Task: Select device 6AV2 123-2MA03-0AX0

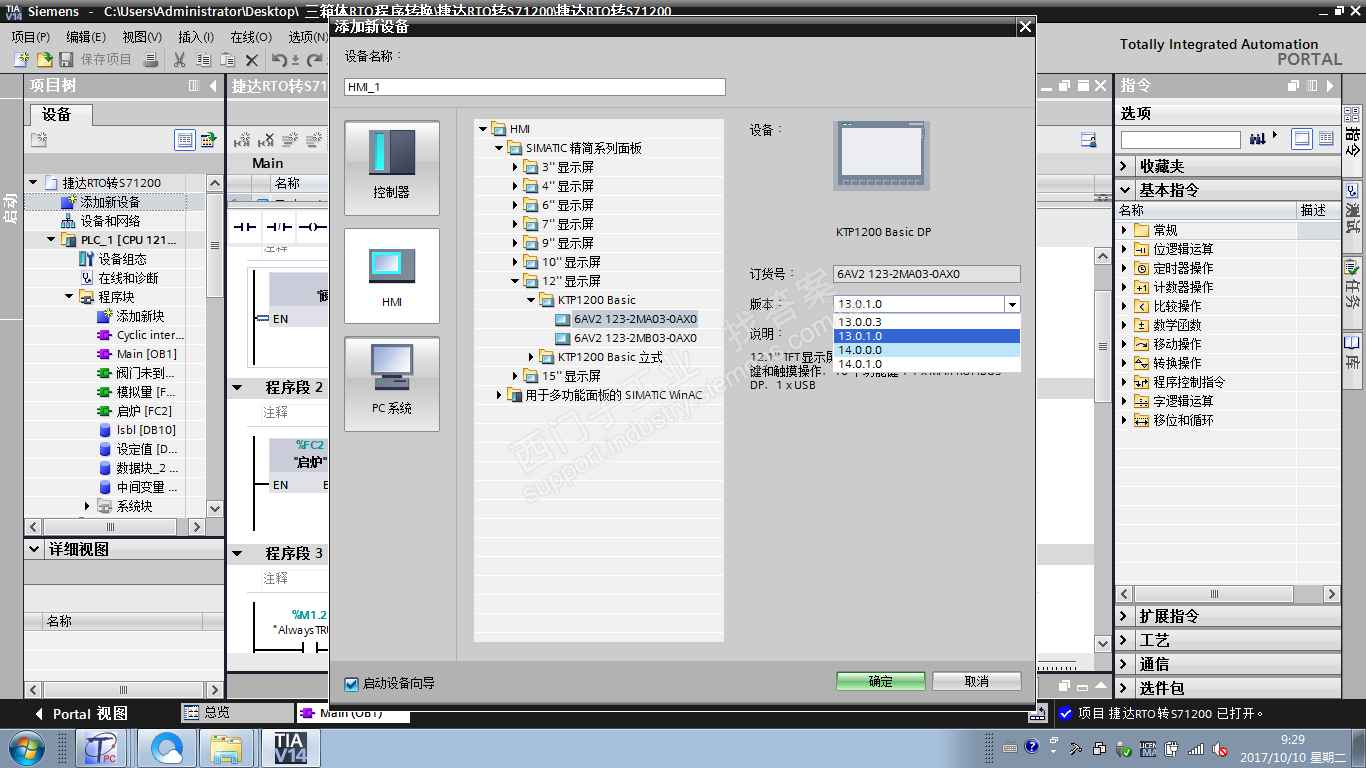Action: coord(635,319)
